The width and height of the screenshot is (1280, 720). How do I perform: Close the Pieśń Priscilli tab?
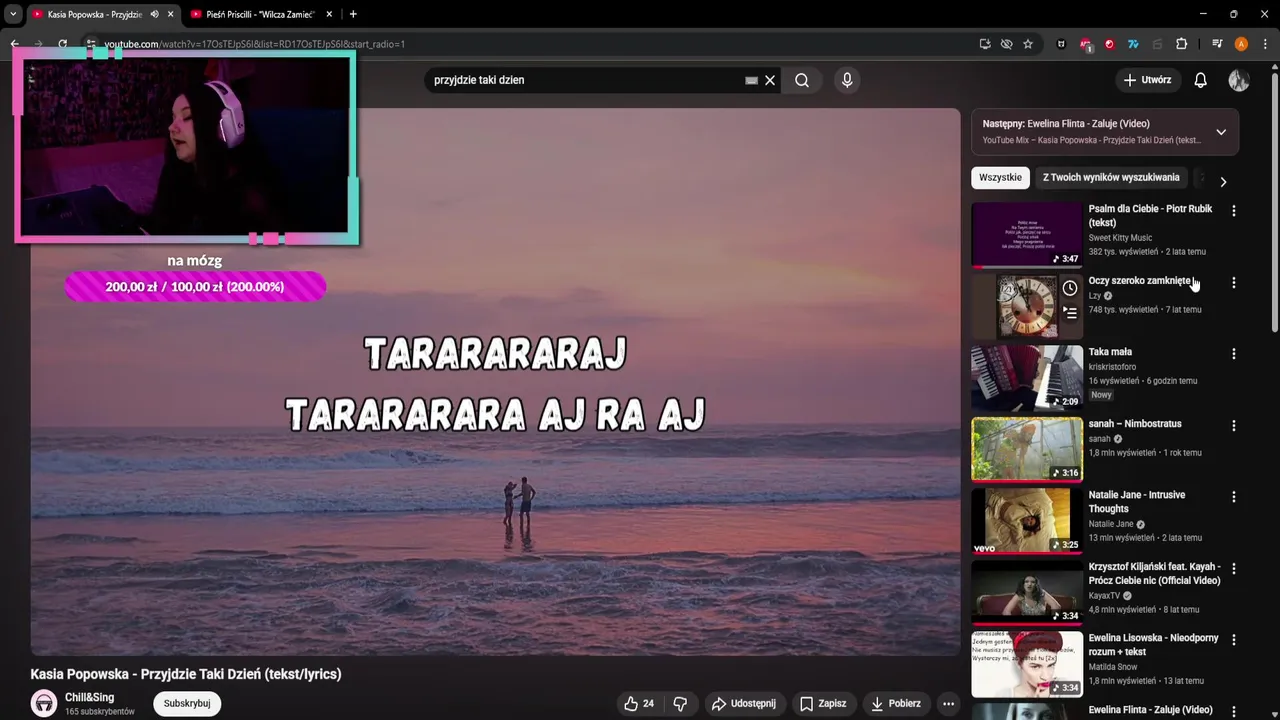point(330,14)
